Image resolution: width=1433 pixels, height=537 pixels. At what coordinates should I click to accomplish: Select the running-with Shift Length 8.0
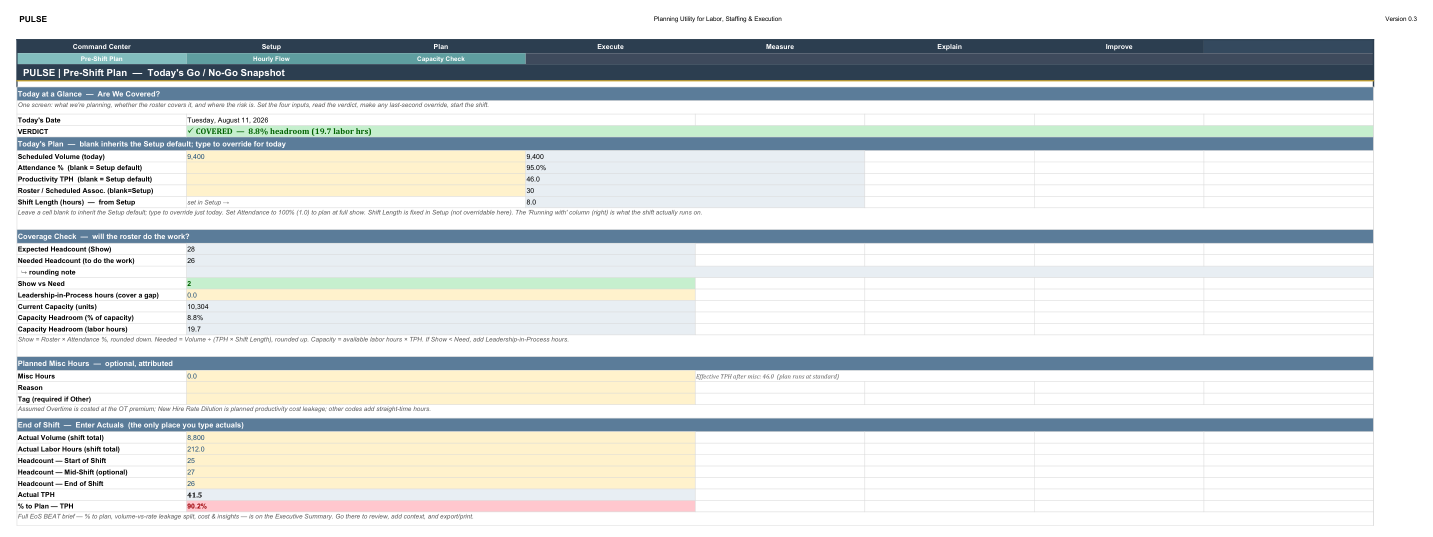click(695, 201)
